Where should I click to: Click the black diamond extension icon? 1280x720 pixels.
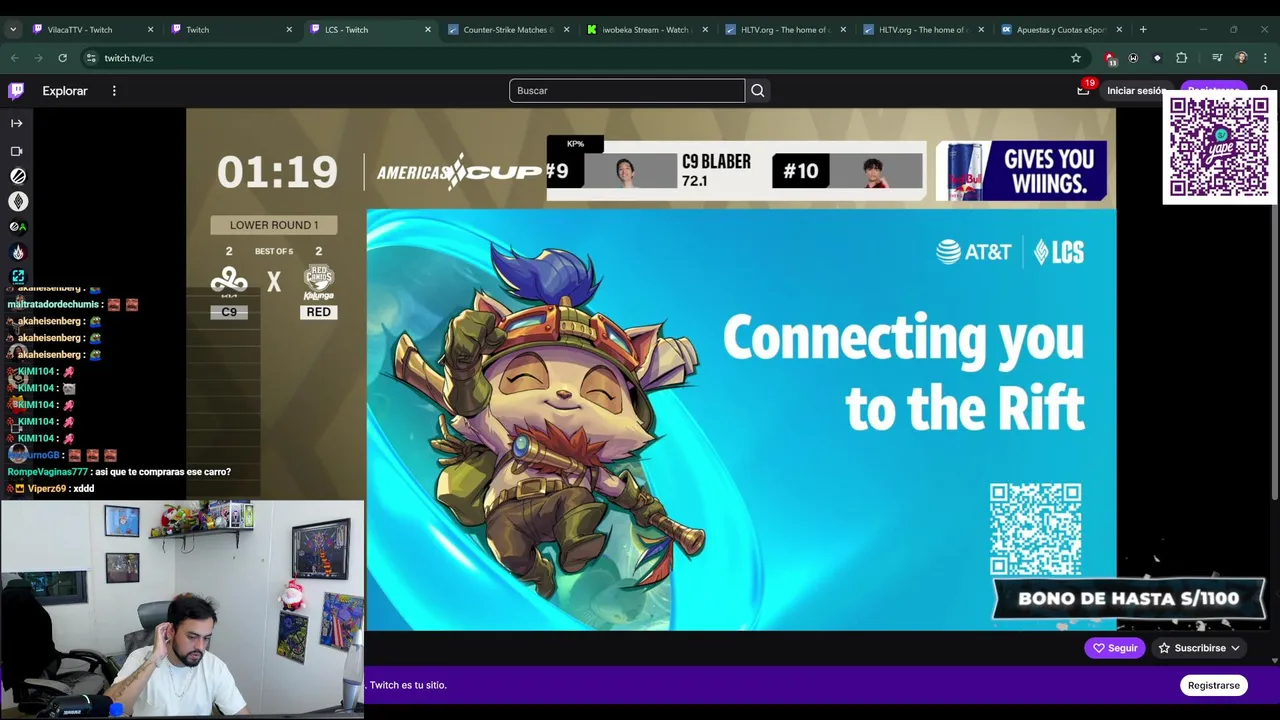click(1157, 58)
